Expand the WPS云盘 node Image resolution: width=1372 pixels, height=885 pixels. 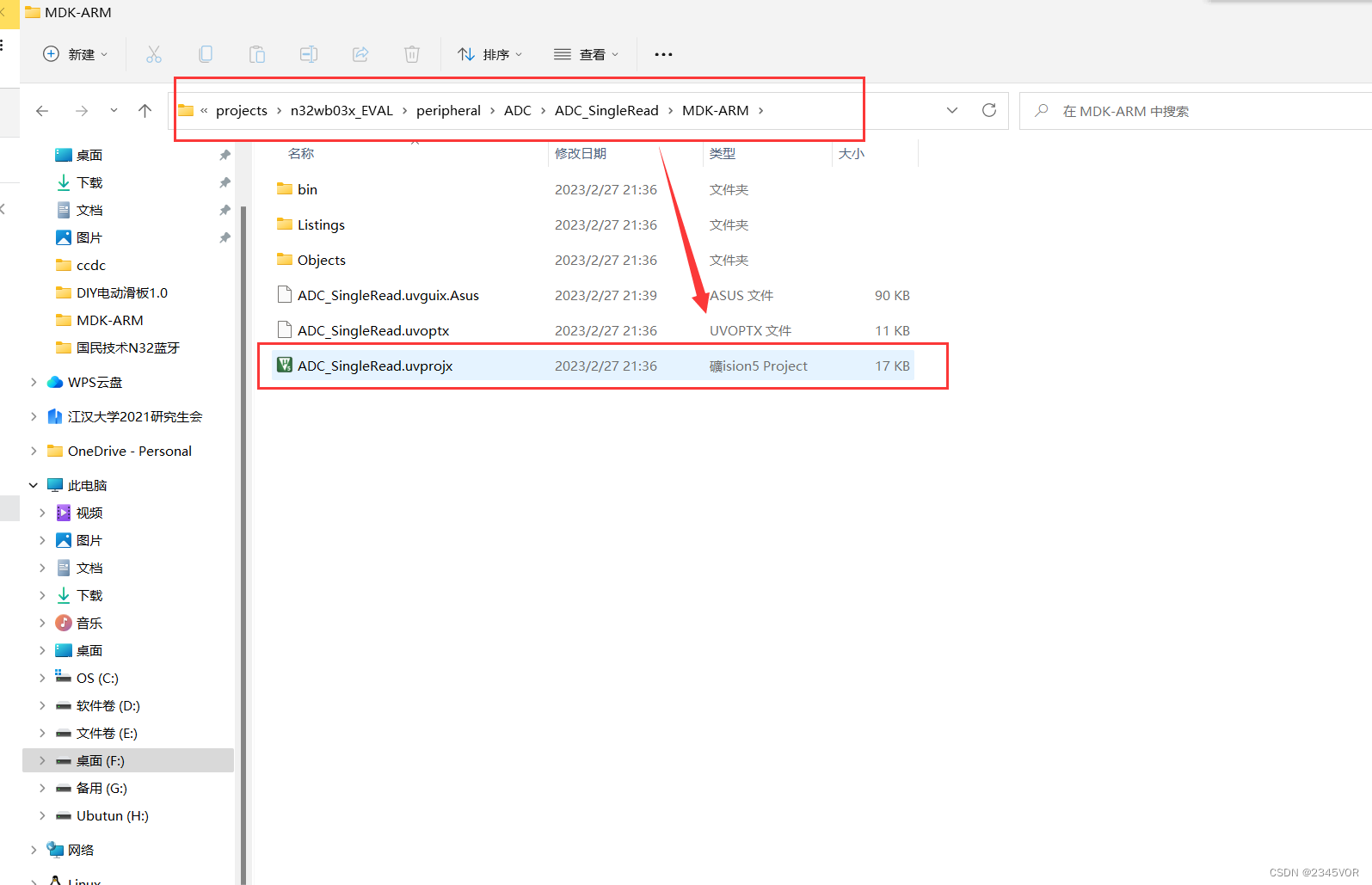click(x=34, y=382)
